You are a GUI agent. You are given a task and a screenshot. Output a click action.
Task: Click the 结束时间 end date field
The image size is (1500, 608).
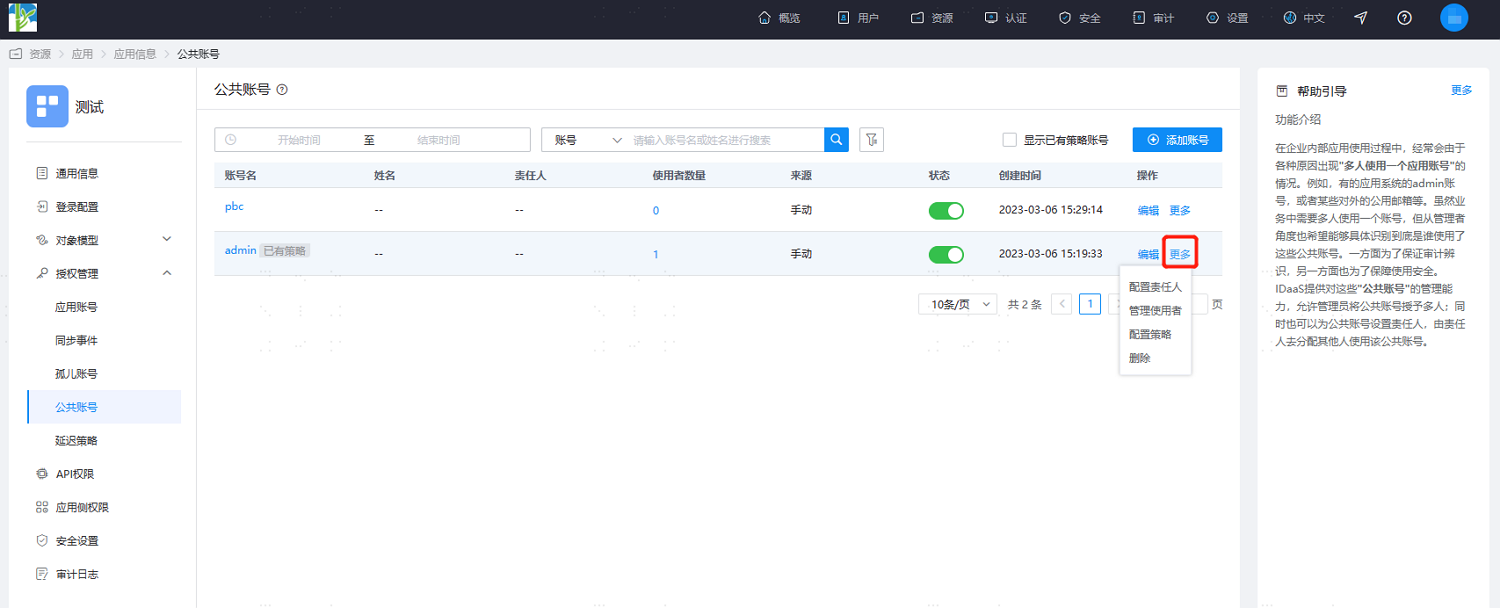pyautogui.click(x=438, y=140)
